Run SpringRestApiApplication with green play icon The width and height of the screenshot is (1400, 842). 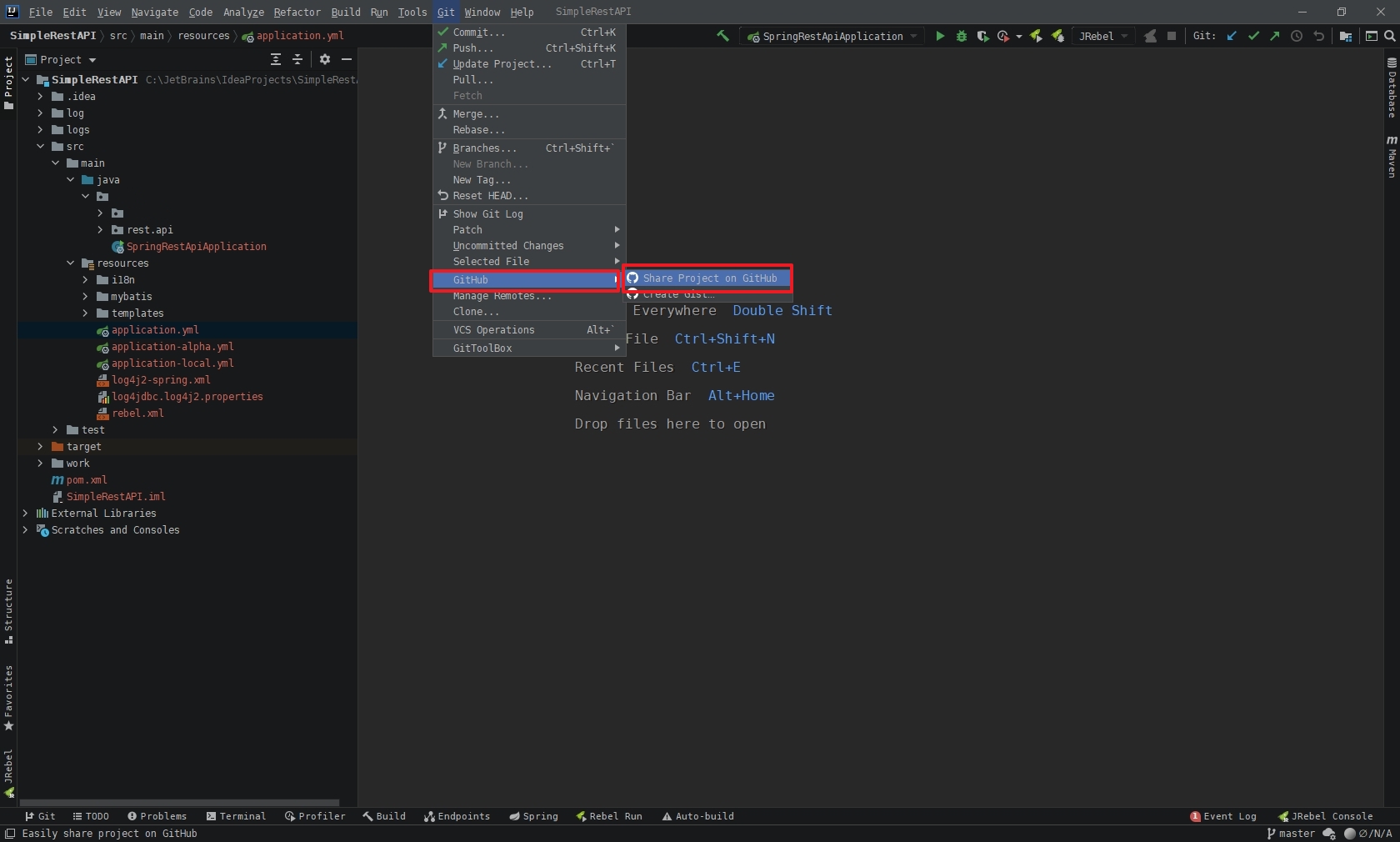click(x=940, y=36)
